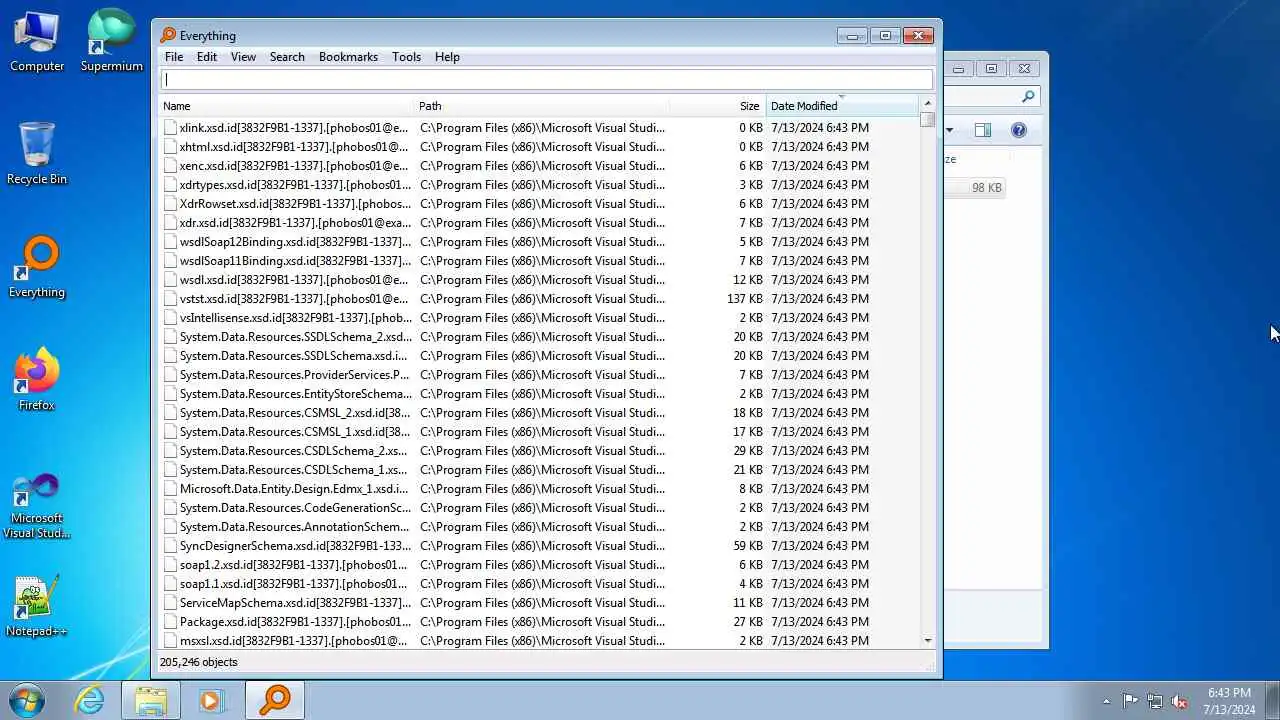Select Microsoft.Data.Entity.Design.Edmx_1.xsd row
Viewport: 1280px width, 720px height.
point(539,489)
